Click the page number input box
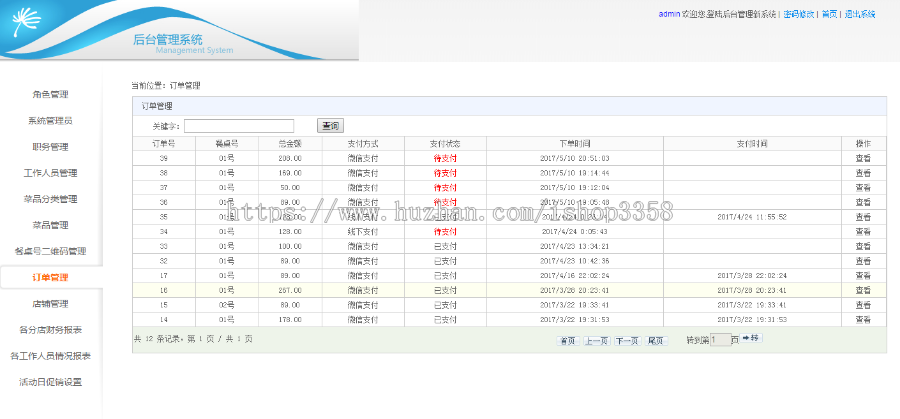 pyautogui.click(x=720, y=340)
